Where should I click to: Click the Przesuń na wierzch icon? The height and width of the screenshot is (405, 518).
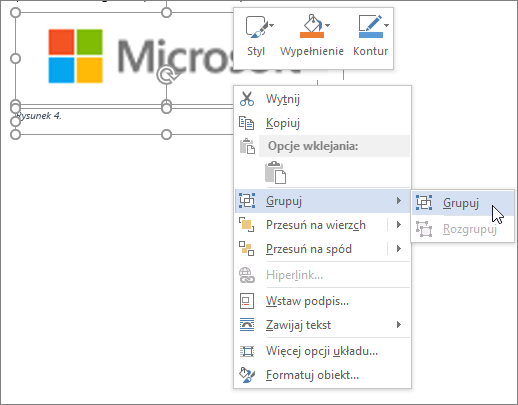(247, 225)
